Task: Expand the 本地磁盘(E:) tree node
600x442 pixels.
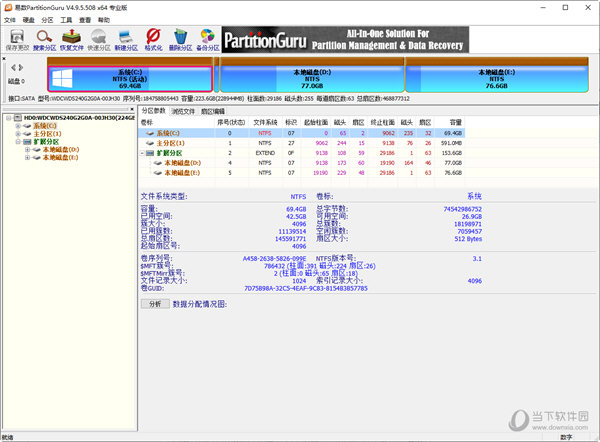Action: click(27, 157)
